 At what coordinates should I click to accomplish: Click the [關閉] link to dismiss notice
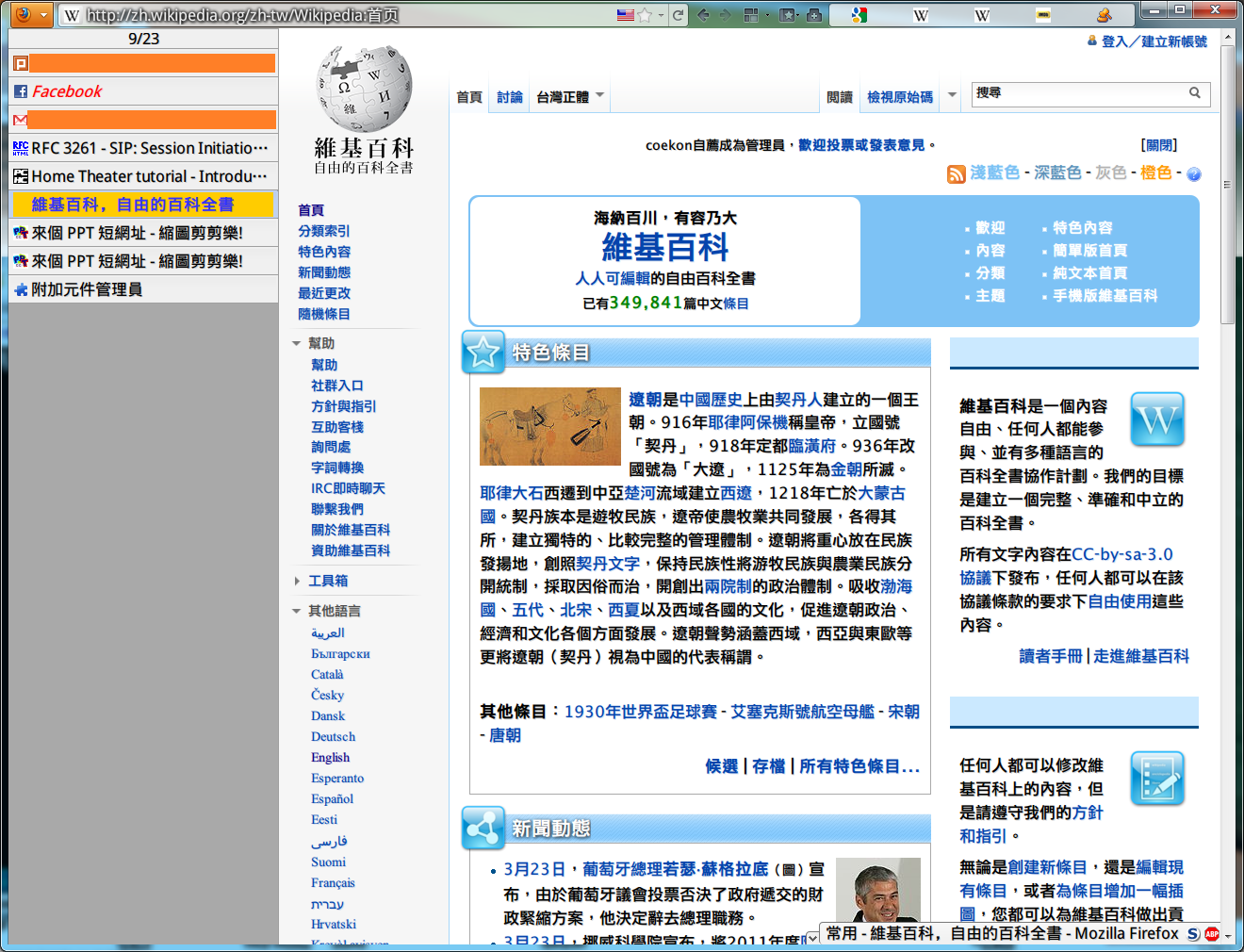[1158, 145]
